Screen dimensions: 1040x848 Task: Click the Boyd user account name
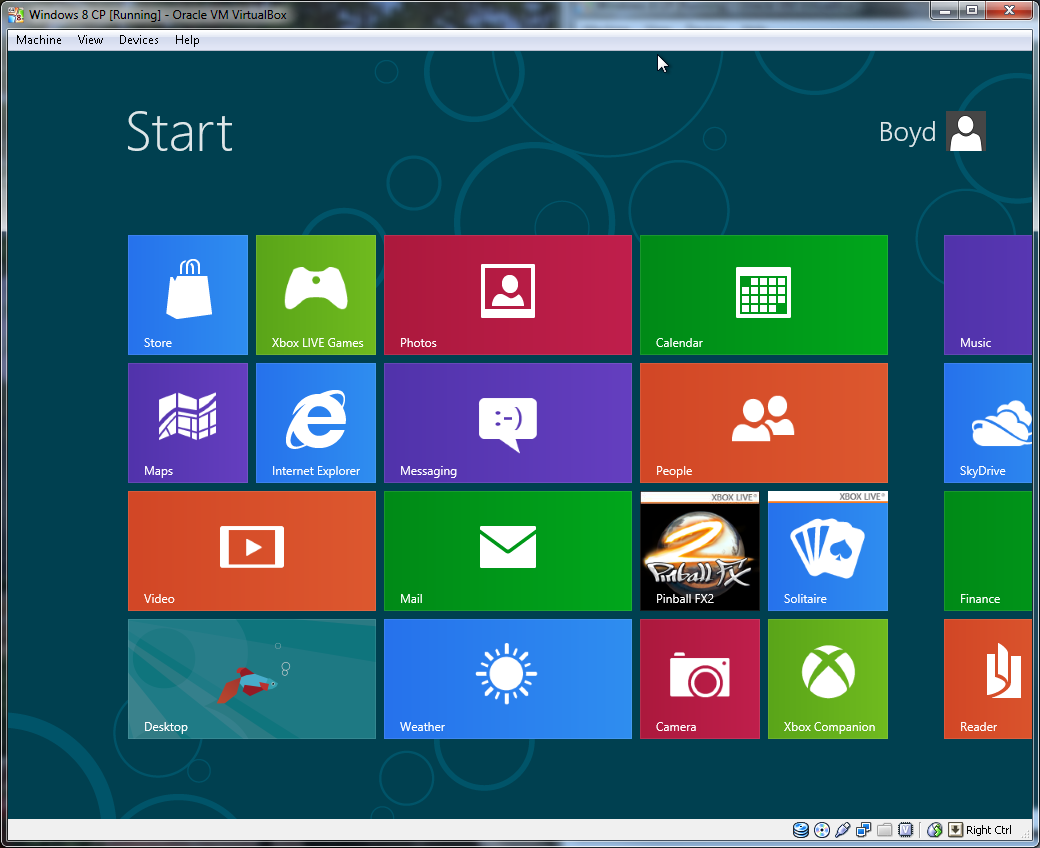(907, 131)
